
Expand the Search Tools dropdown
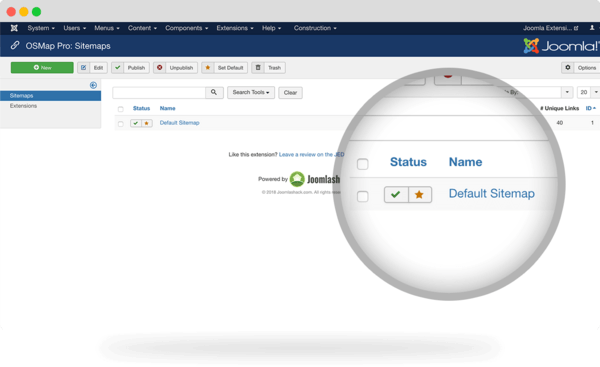pyautogui.click(x=251, y=92)
